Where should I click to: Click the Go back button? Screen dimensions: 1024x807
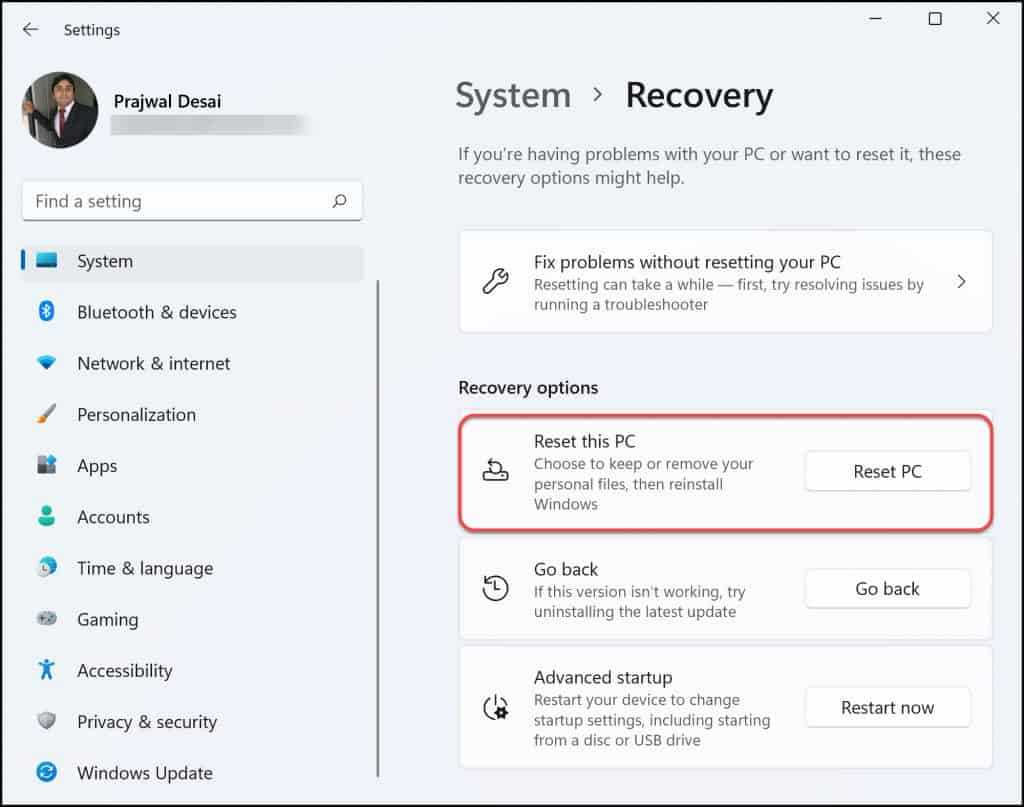click(888, 589)
